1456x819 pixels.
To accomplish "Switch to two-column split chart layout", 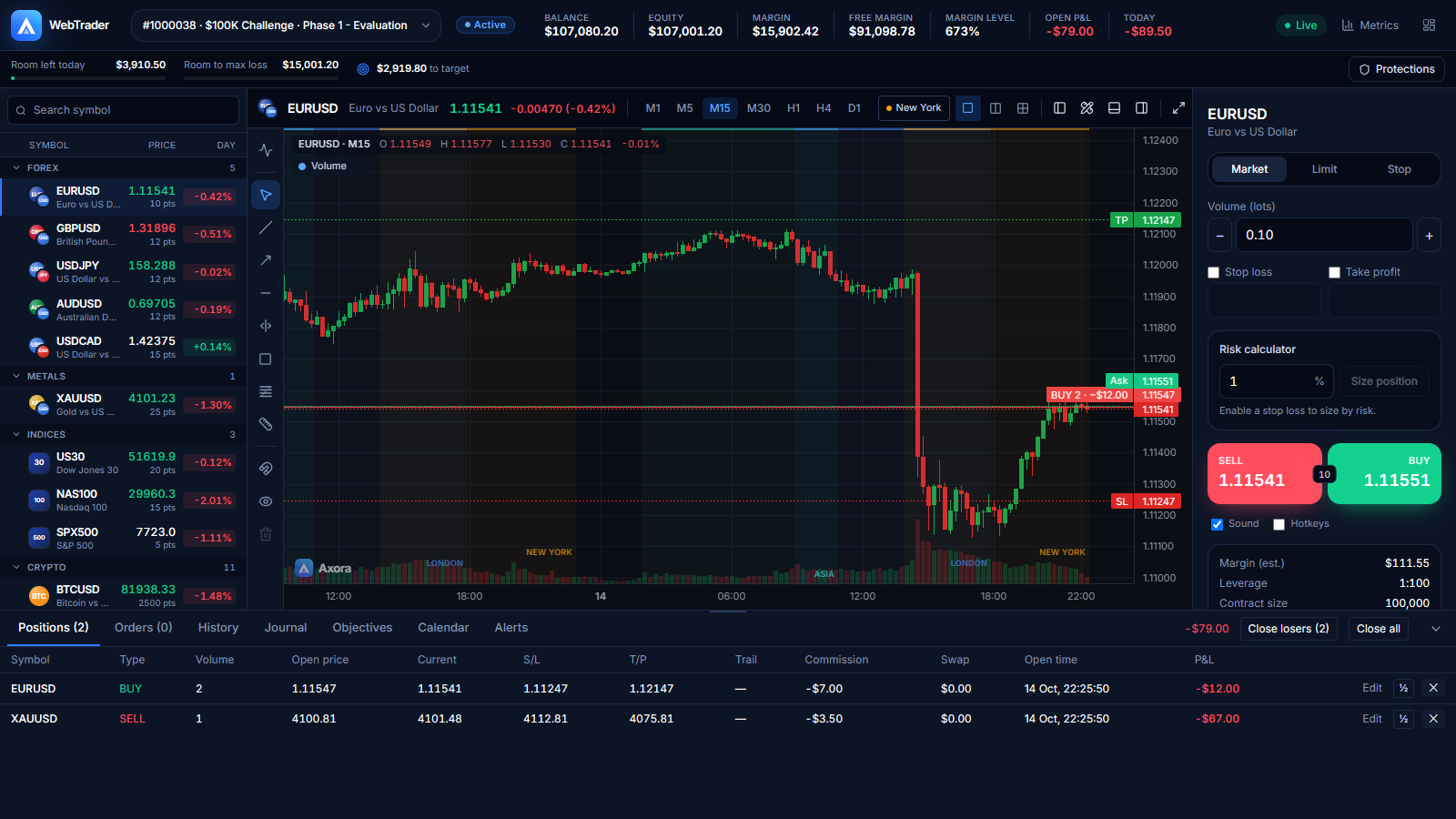I will (x=996, y=108).
